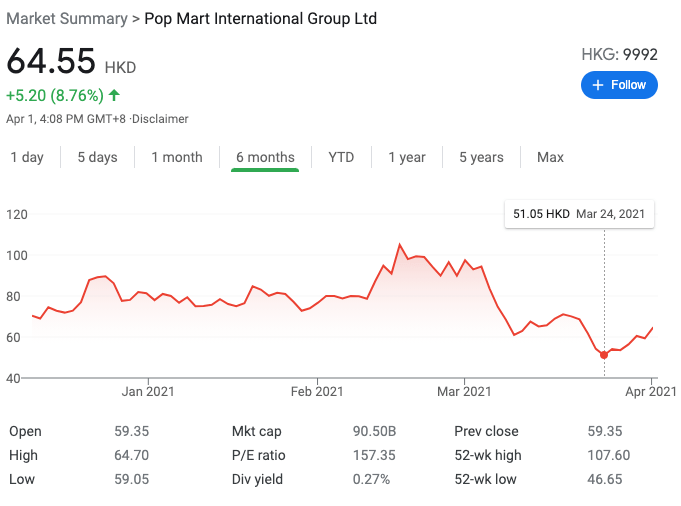The height and width of the screenshot is (506, 681).
Task: Open the 1 month chart tab
Action: coord(177,157)
